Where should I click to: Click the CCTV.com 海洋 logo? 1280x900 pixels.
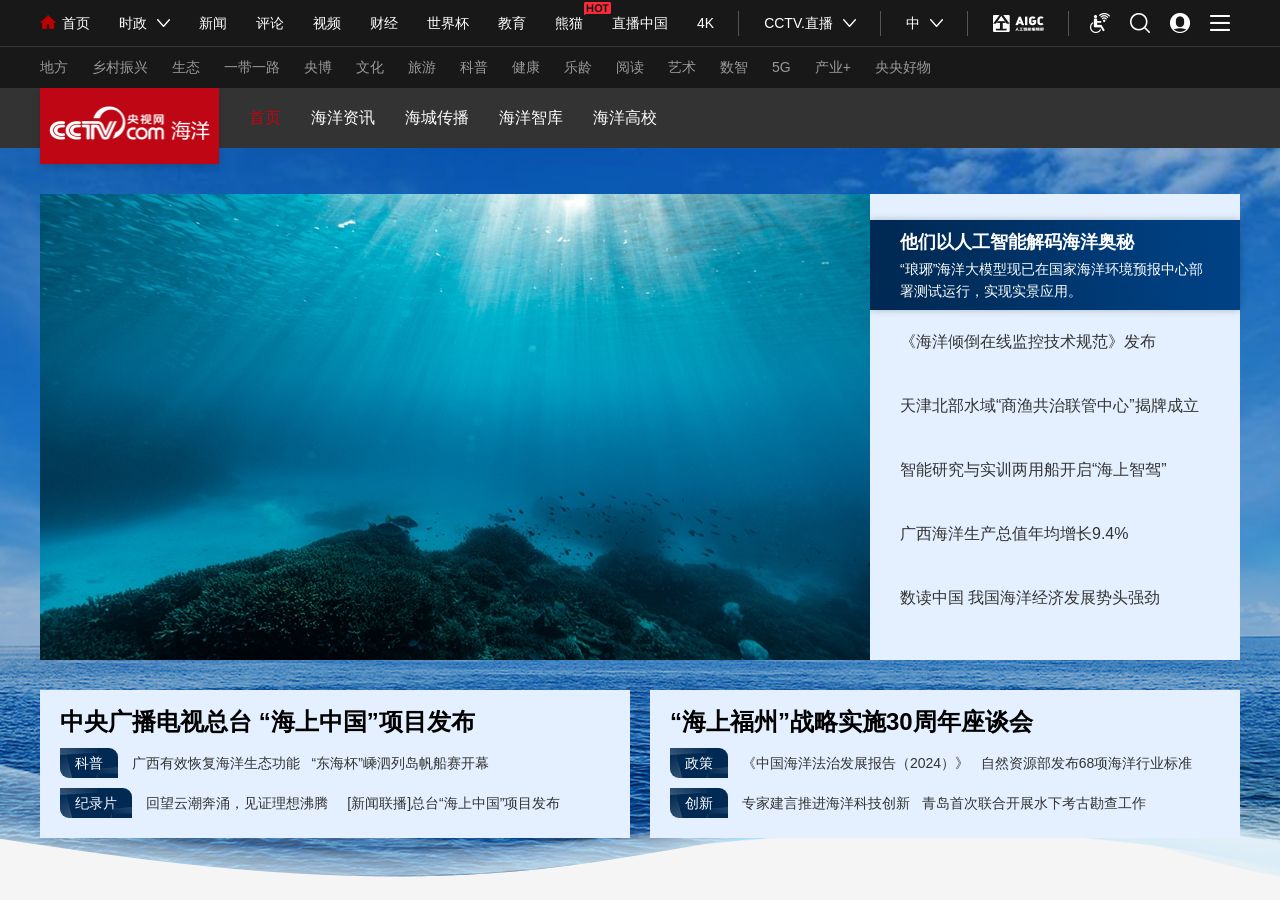pyautogui.click(x=129, y=126)
